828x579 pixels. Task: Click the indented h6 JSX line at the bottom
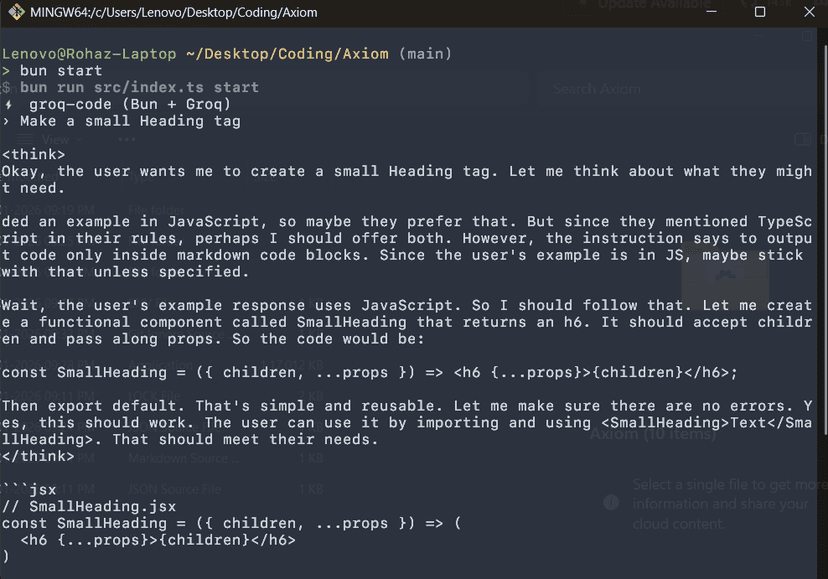click(x=158, y=540)
